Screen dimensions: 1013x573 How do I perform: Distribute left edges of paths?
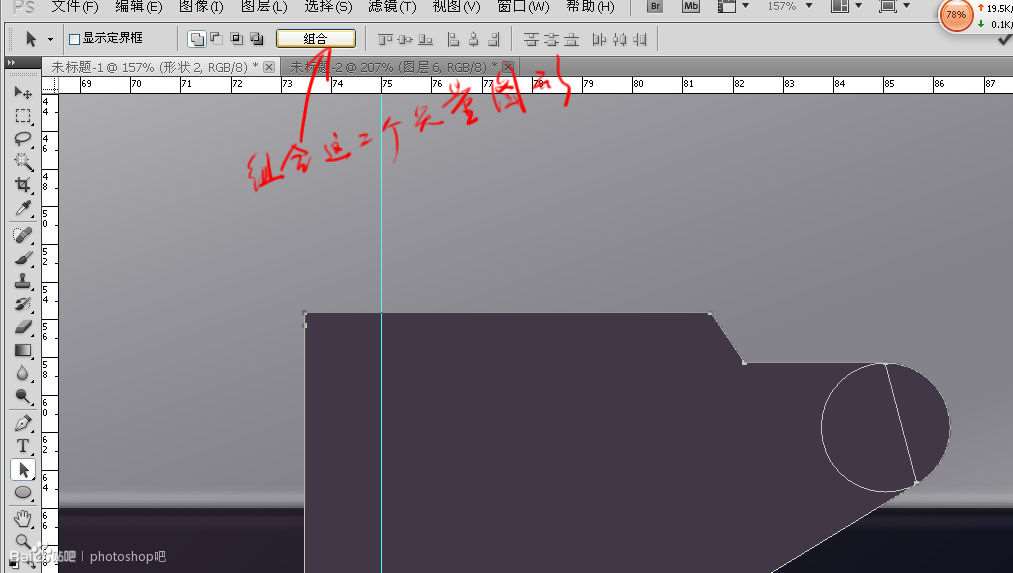pyautogui.click(x=599, y=40)
